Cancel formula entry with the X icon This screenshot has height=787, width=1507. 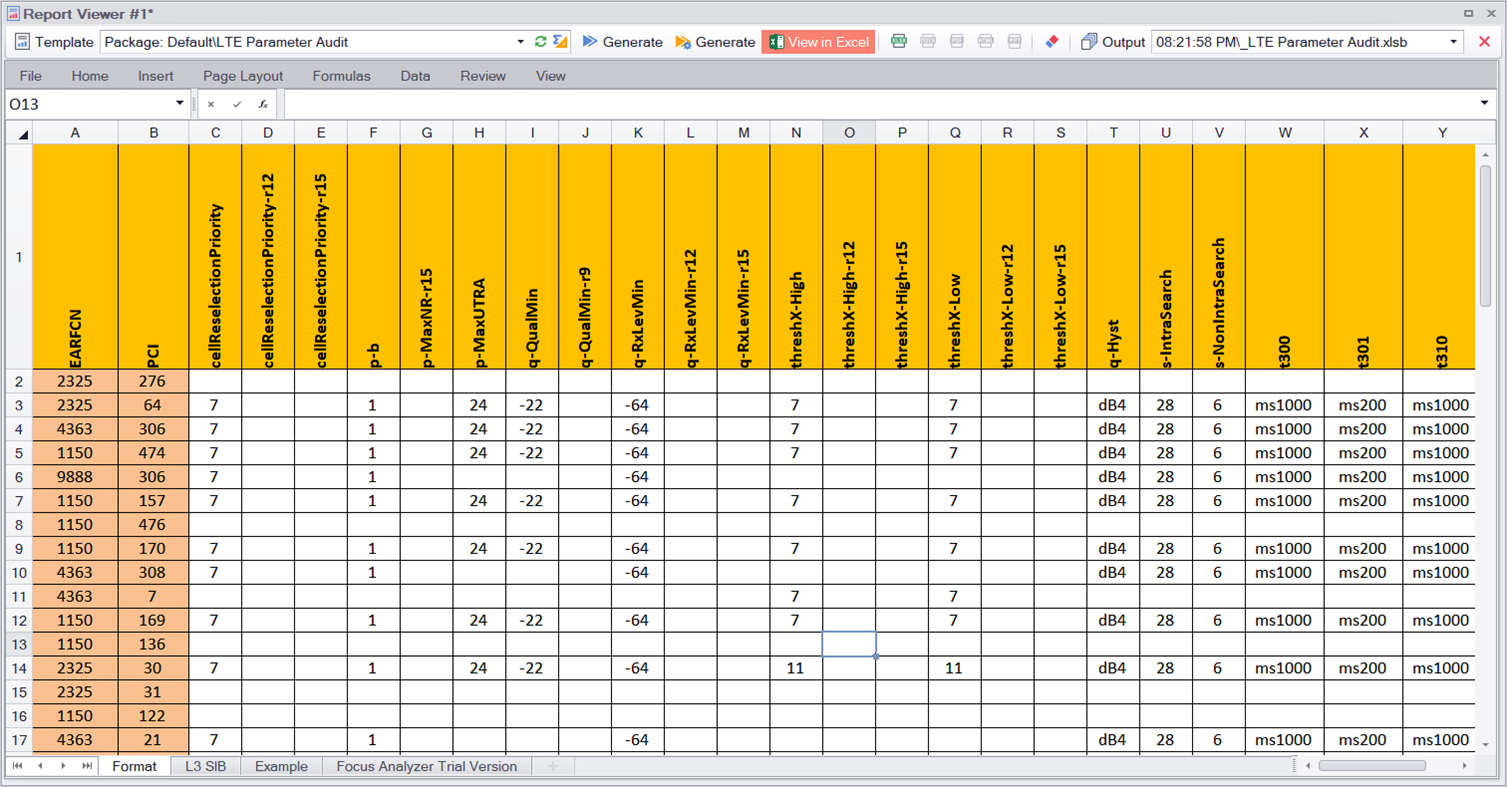point(211,103)
